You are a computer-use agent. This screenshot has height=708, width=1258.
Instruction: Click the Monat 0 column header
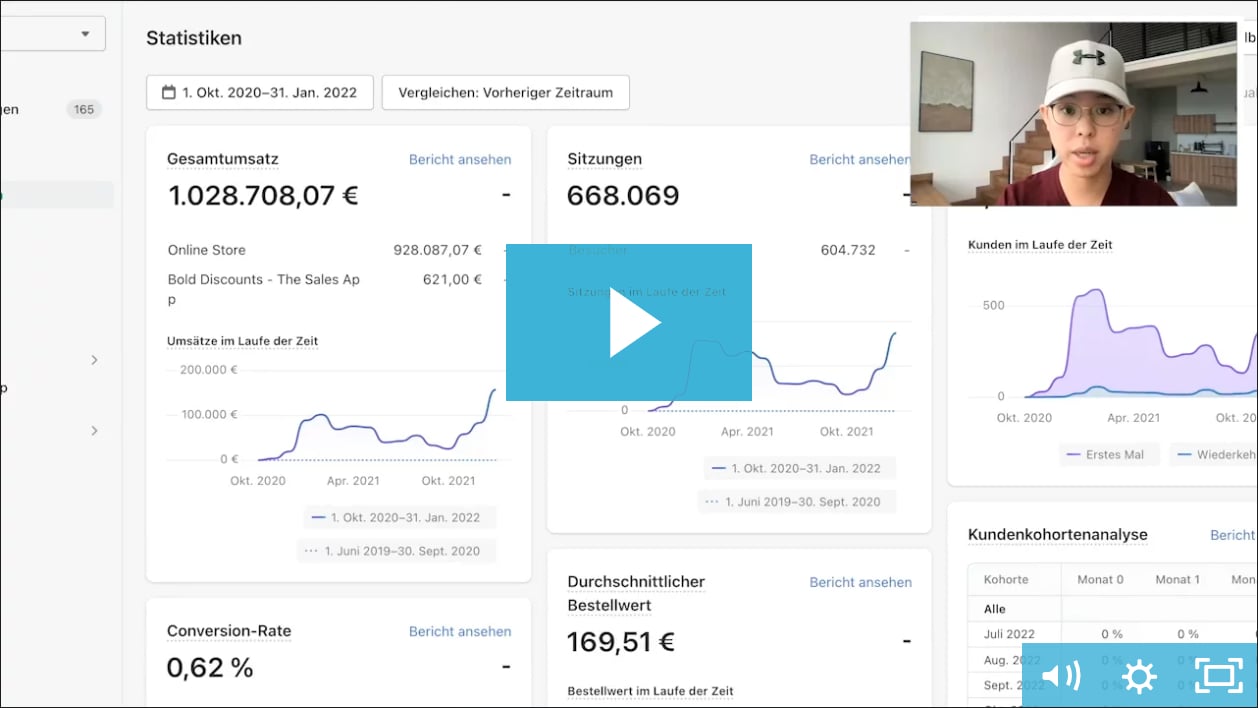click(1100, 580)
